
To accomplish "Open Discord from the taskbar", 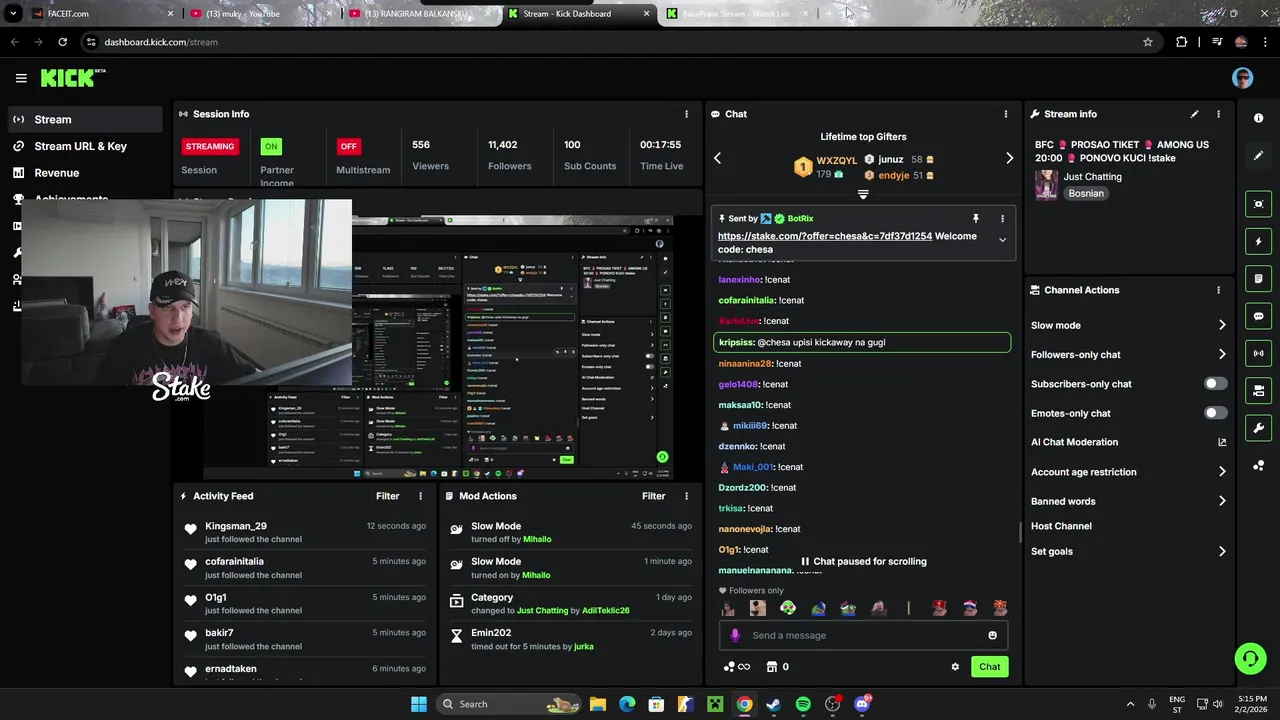I will [x=862, y=704].
